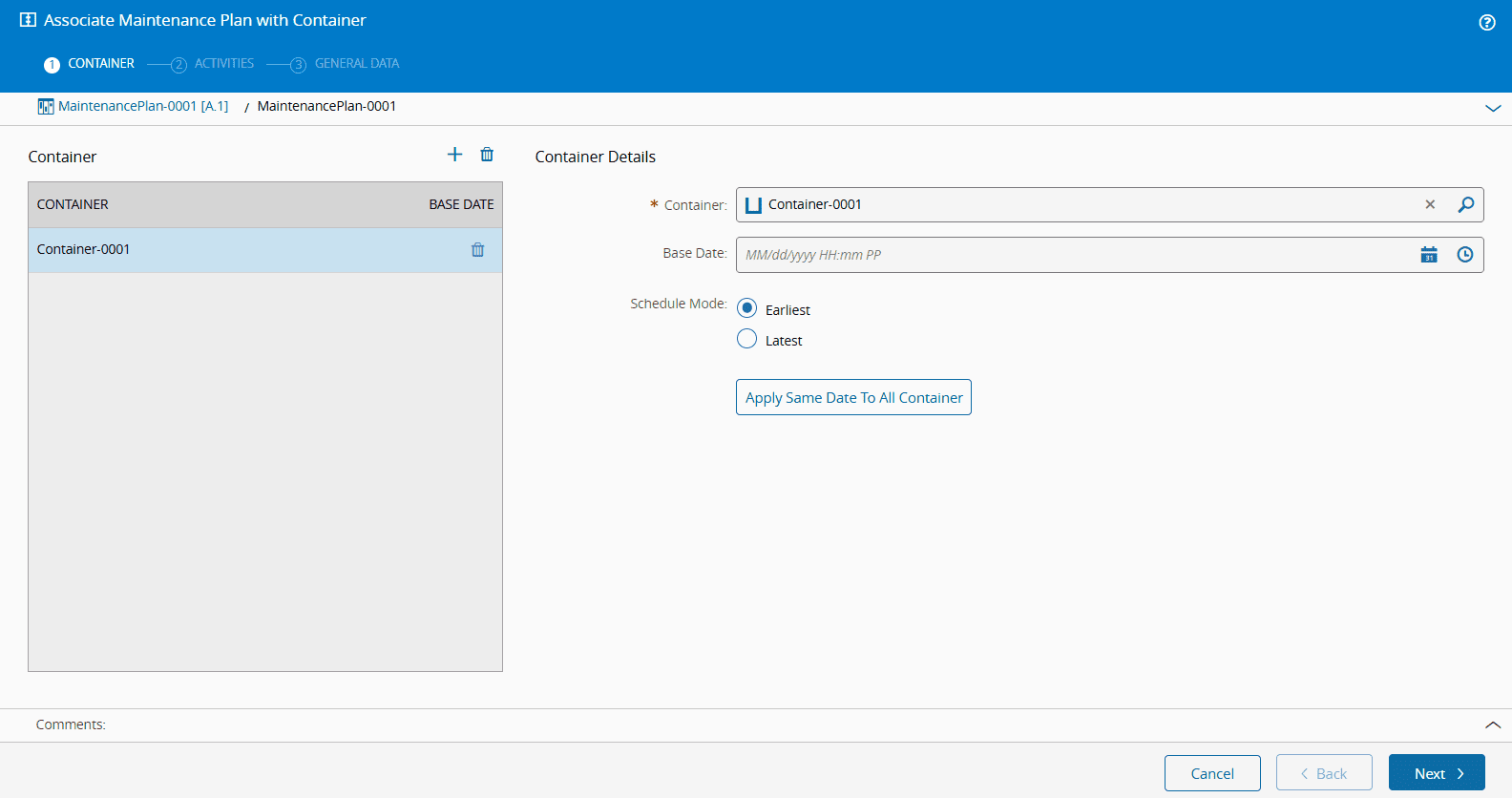Delete Container-0001 row using its trash icon

477,250
